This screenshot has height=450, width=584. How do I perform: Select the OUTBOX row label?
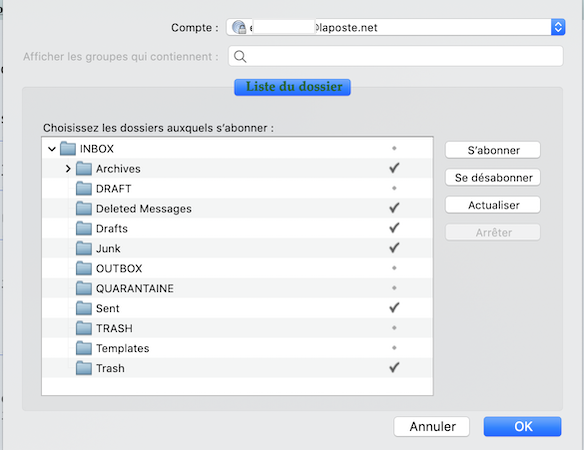coord(119,269)
